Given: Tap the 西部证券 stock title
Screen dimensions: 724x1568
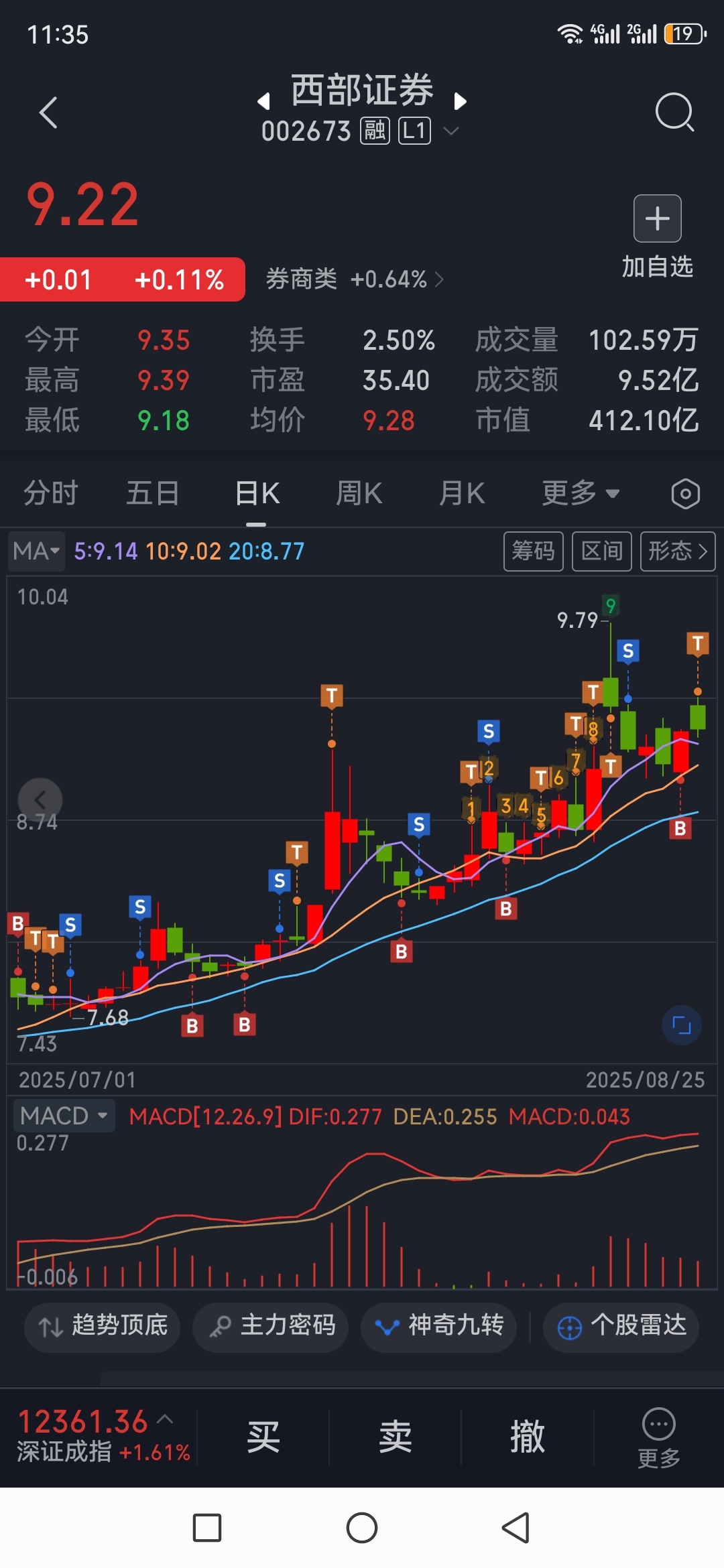Looking at the screenshot, I should click(x=362, y=90).
